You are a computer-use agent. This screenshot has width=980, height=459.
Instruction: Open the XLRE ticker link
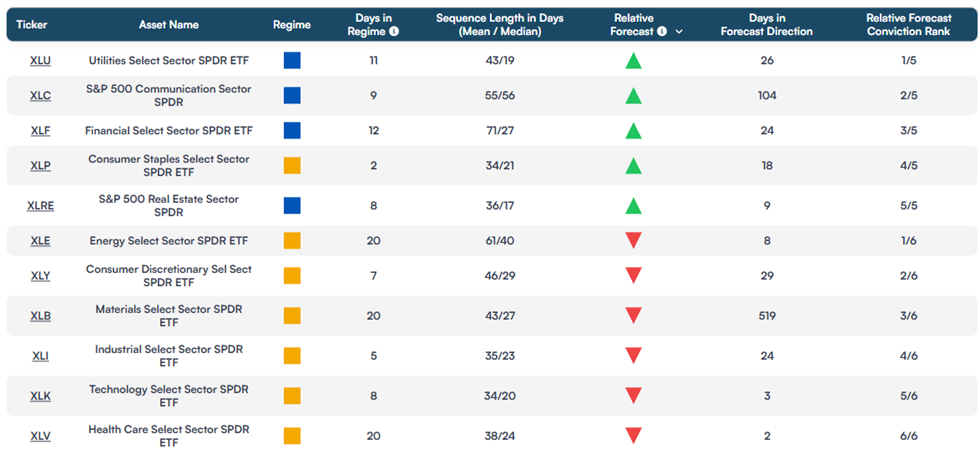tap(41, 206)
